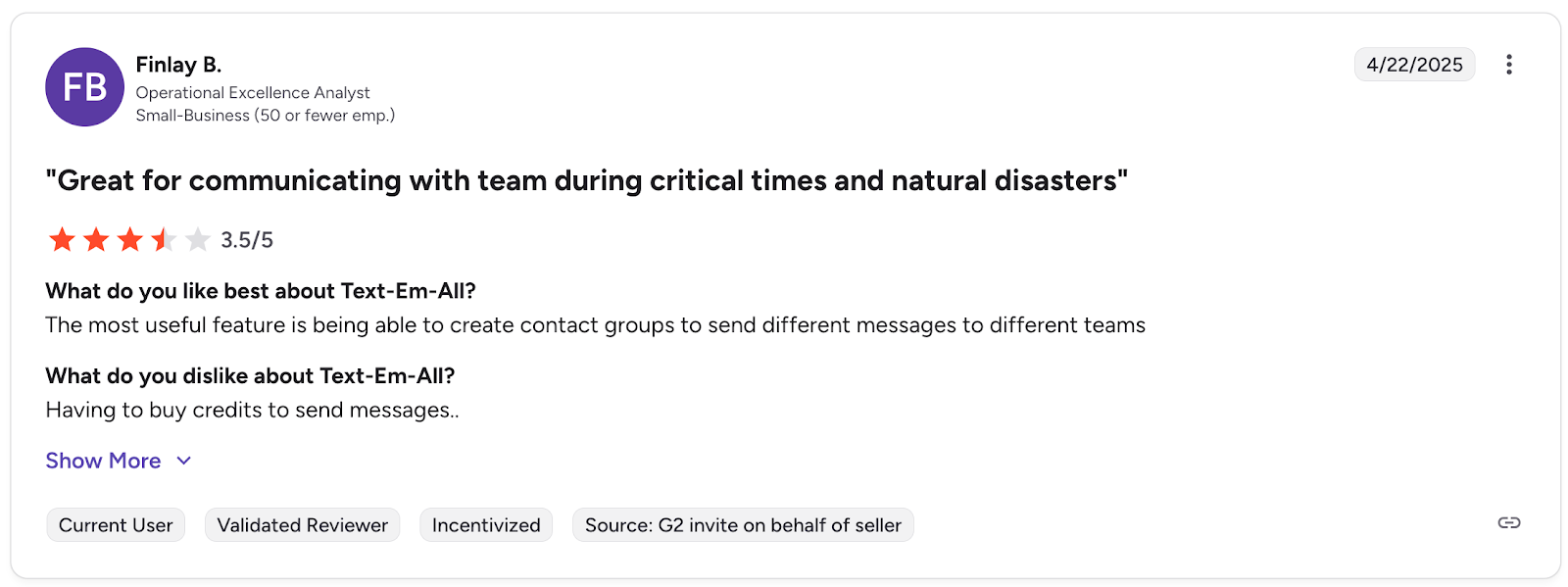Click the FB profile avatar
This screenshot has height=587, width=1568.
click(85, 87)
